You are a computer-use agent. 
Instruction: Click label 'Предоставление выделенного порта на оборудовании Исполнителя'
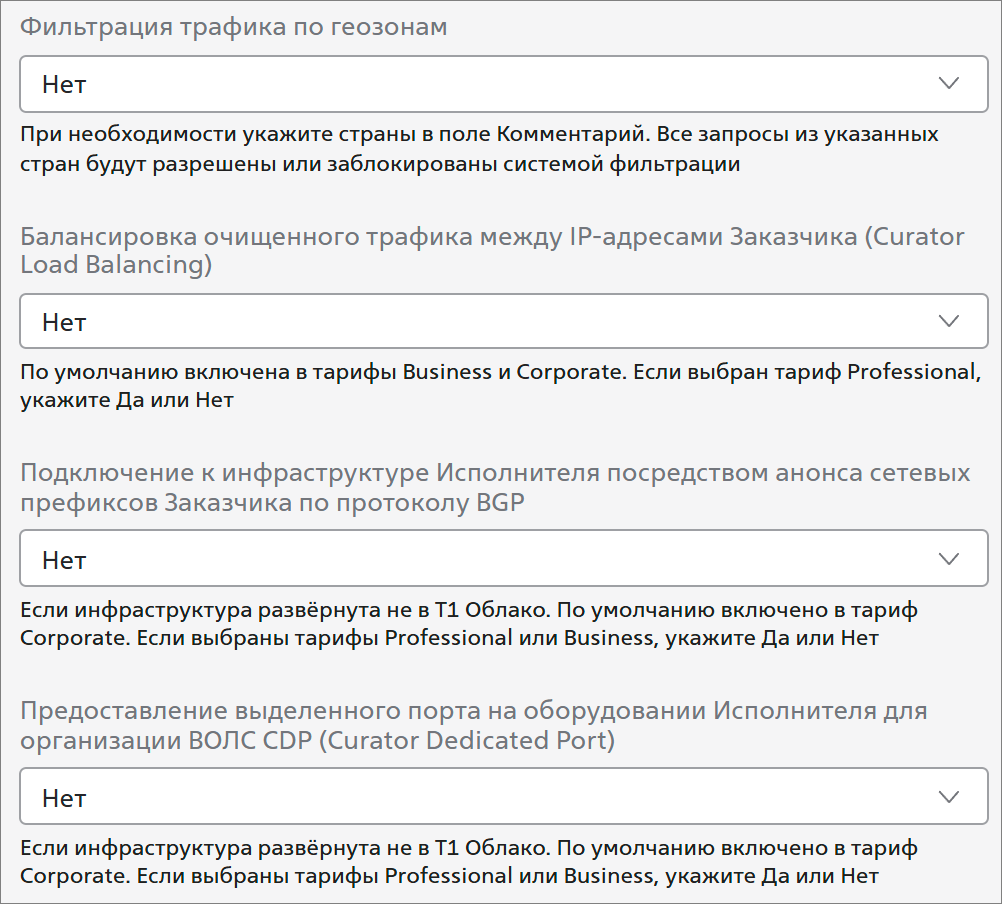tap(451, 710)
